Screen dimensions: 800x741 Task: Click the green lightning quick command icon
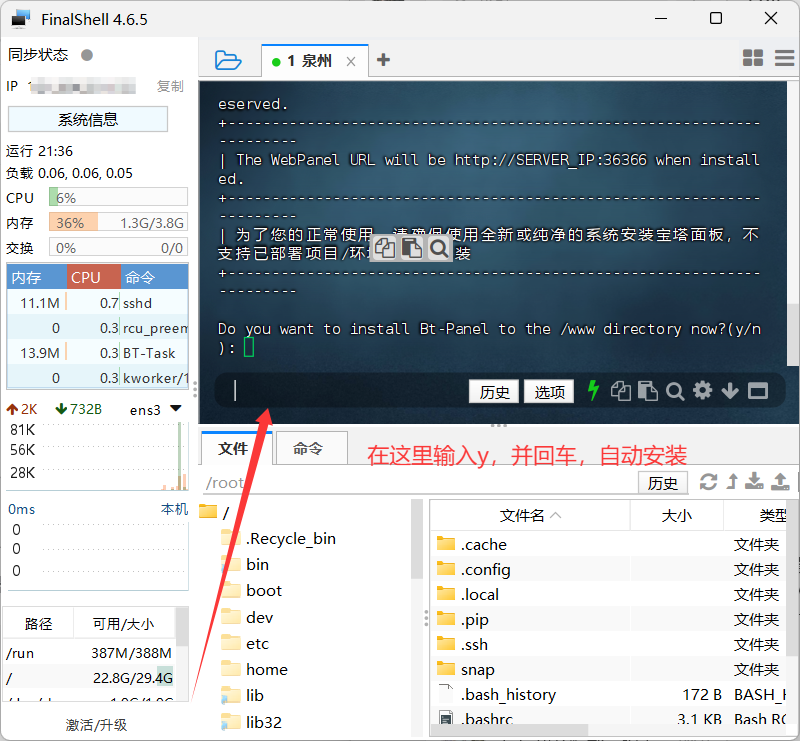(x=593, y=391)
